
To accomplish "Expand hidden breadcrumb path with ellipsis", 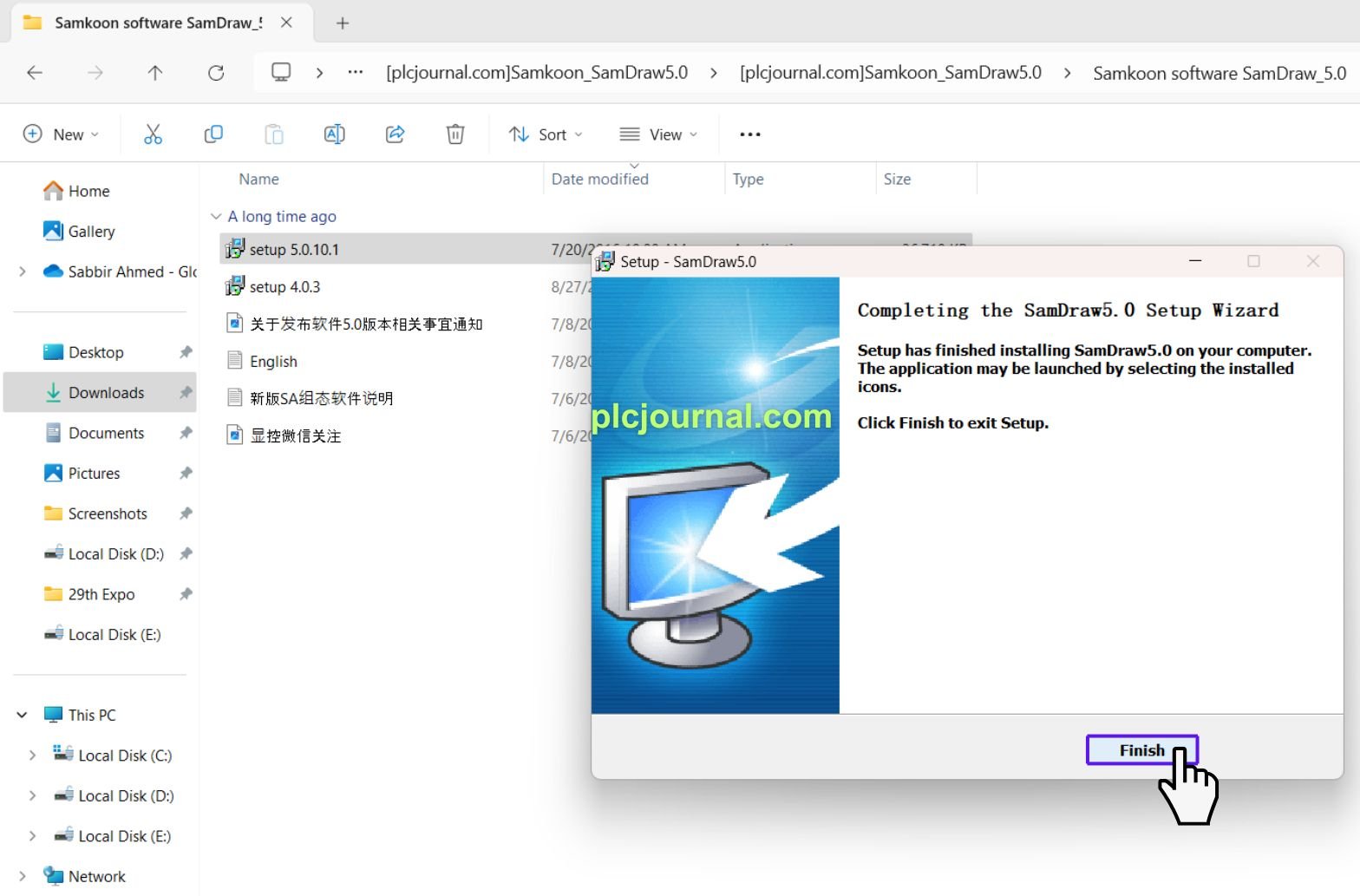I will [356, 72].
